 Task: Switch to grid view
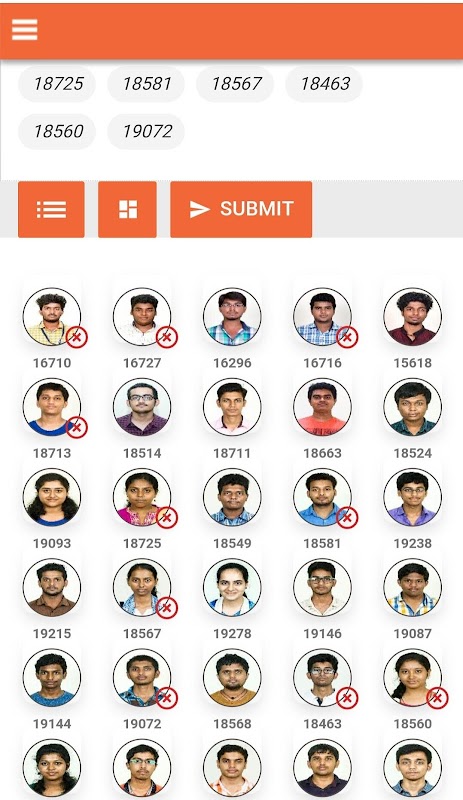[128, 209]
